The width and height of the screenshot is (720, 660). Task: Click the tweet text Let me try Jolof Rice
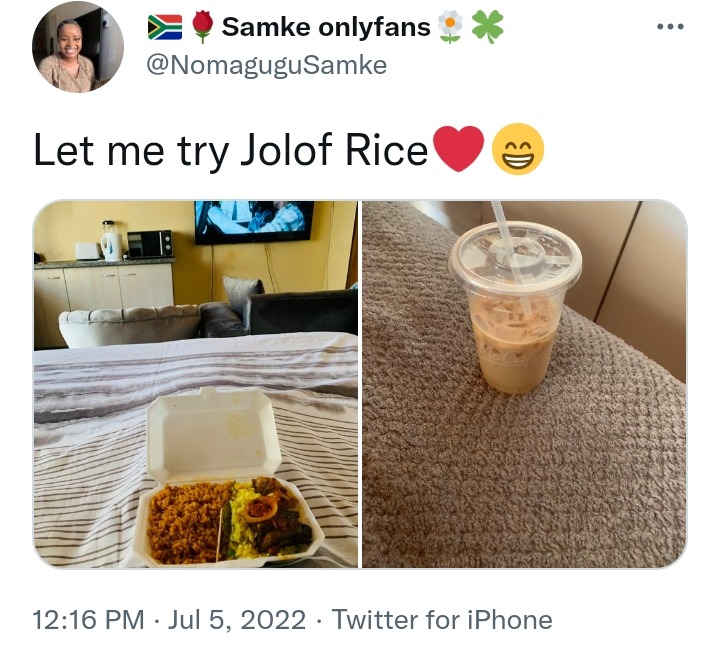[x=231, y=150]
